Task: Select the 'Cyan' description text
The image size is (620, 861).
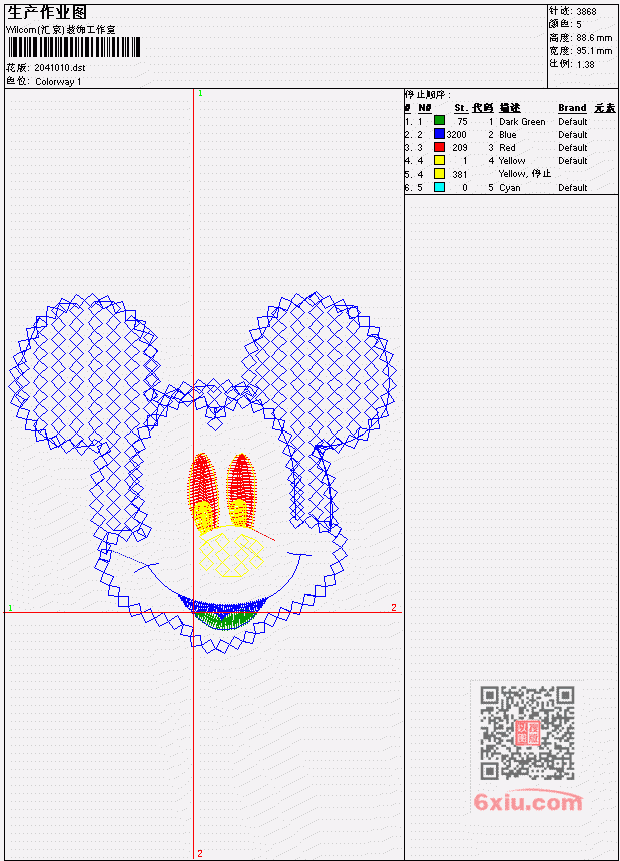Action: [509, 187]
